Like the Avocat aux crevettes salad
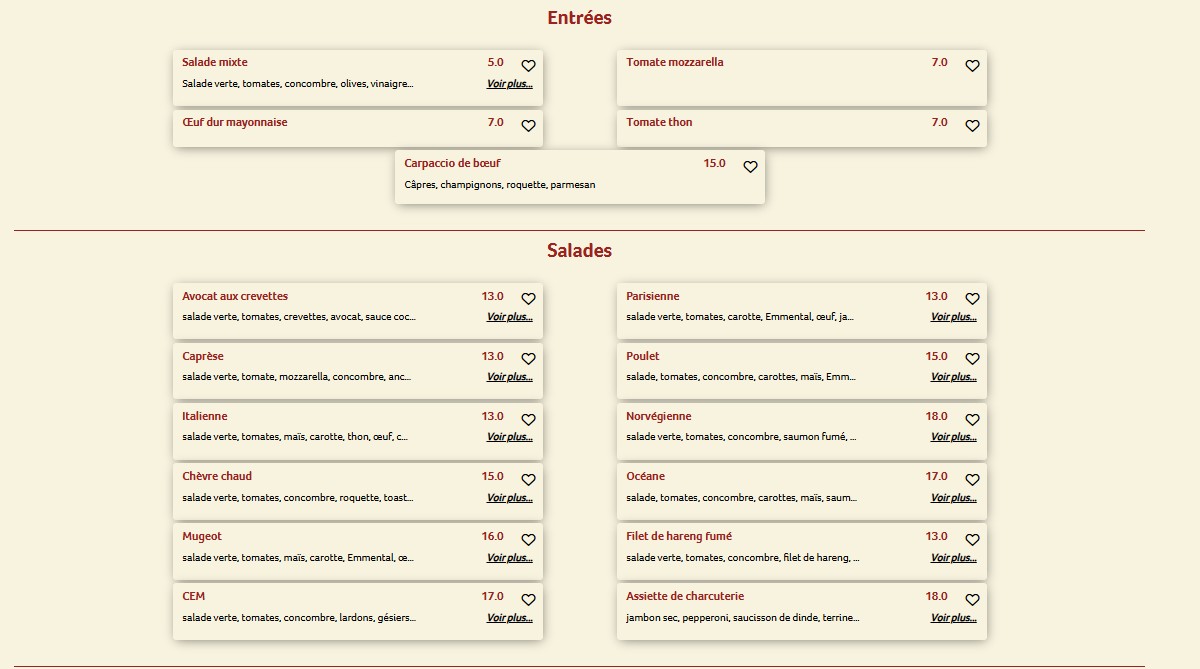Screen dimensions: 1200x669 click(x=528, y=299)
